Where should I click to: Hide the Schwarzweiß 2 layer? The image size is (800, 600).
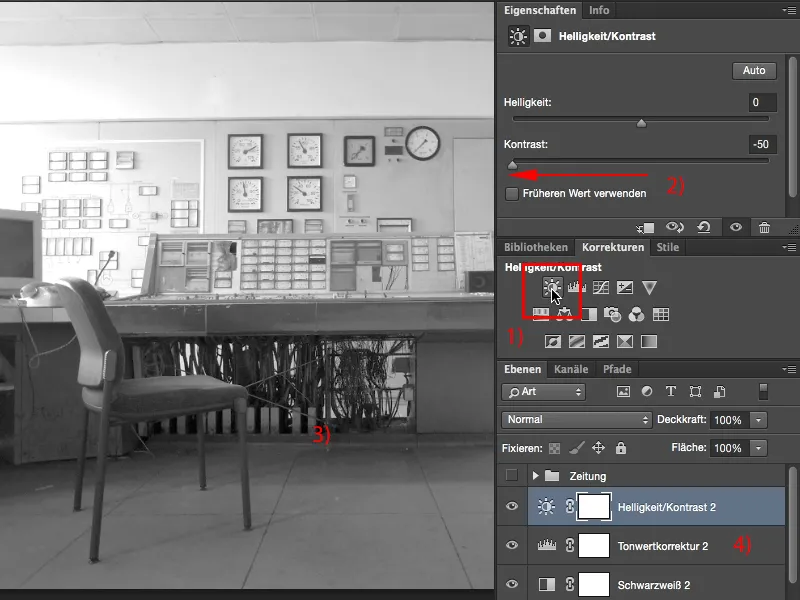[512, 581]
